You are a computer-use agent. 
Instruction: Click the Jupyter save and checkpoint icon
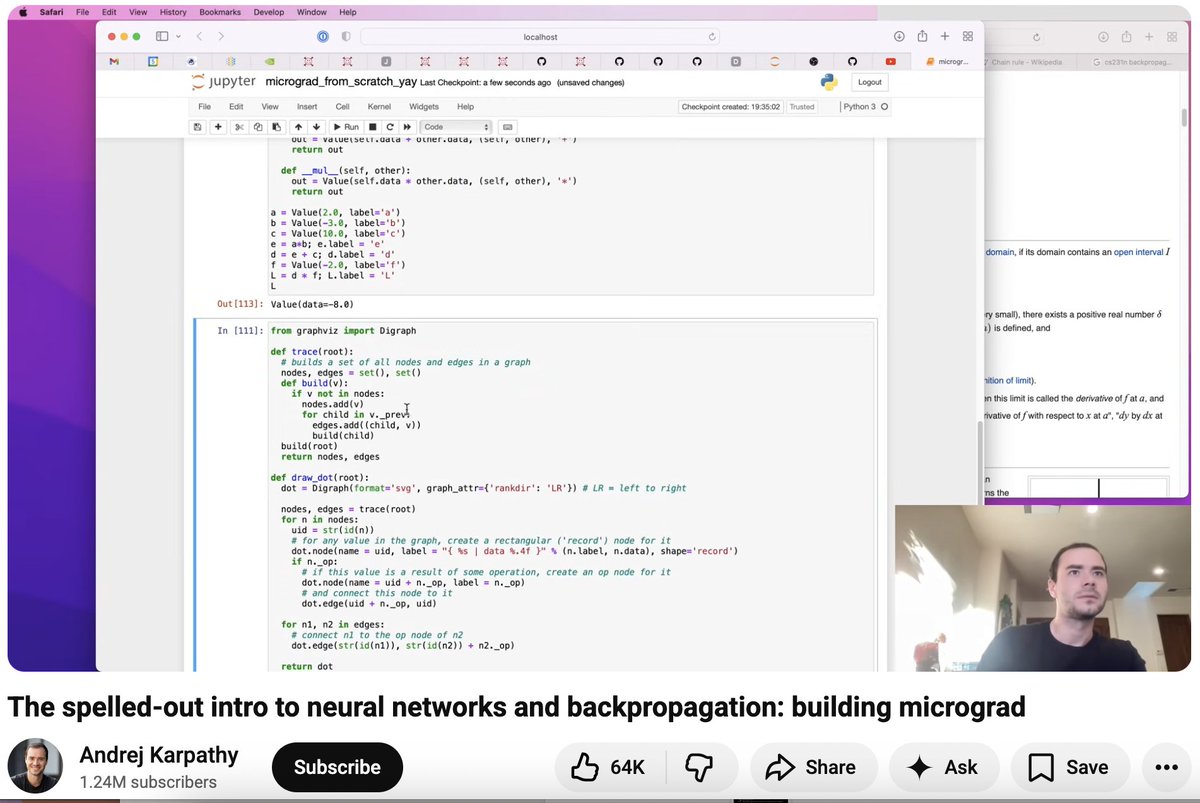(198, 127)
